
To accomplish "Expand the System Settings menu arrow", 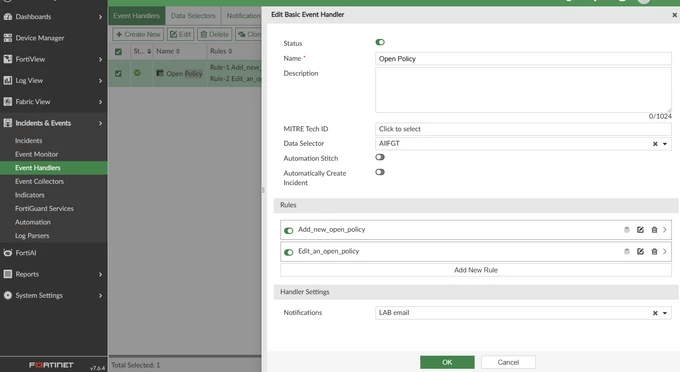I will tap(100, 296).
